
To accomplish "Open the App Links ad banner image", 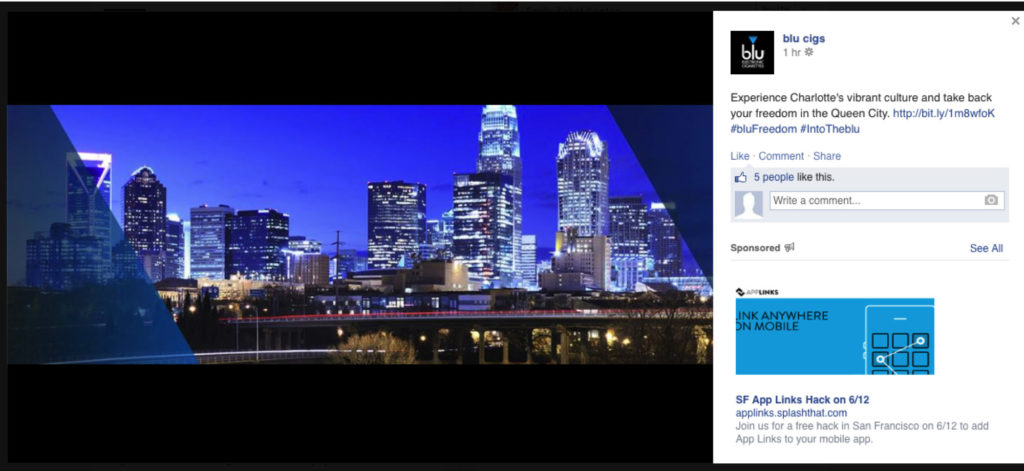I will (x=835, y=336).
